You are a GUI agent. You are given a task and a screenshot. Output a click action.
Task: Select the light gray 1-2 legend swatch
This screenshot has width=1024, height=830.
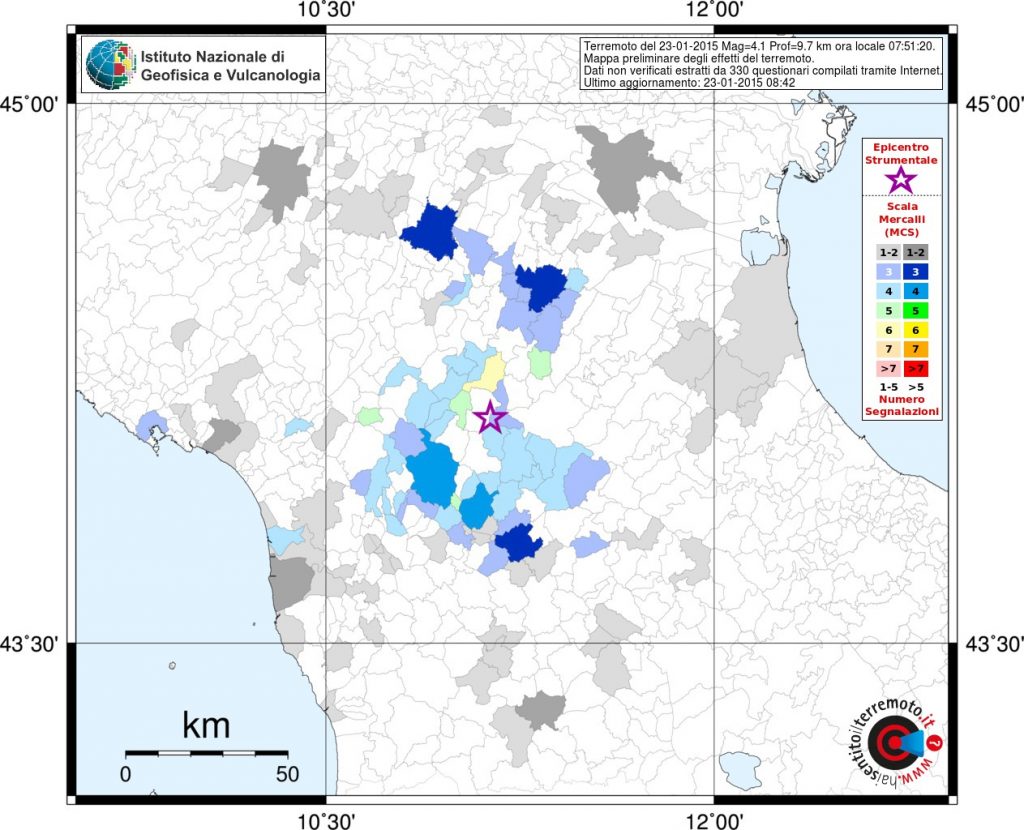click(888, 253)
